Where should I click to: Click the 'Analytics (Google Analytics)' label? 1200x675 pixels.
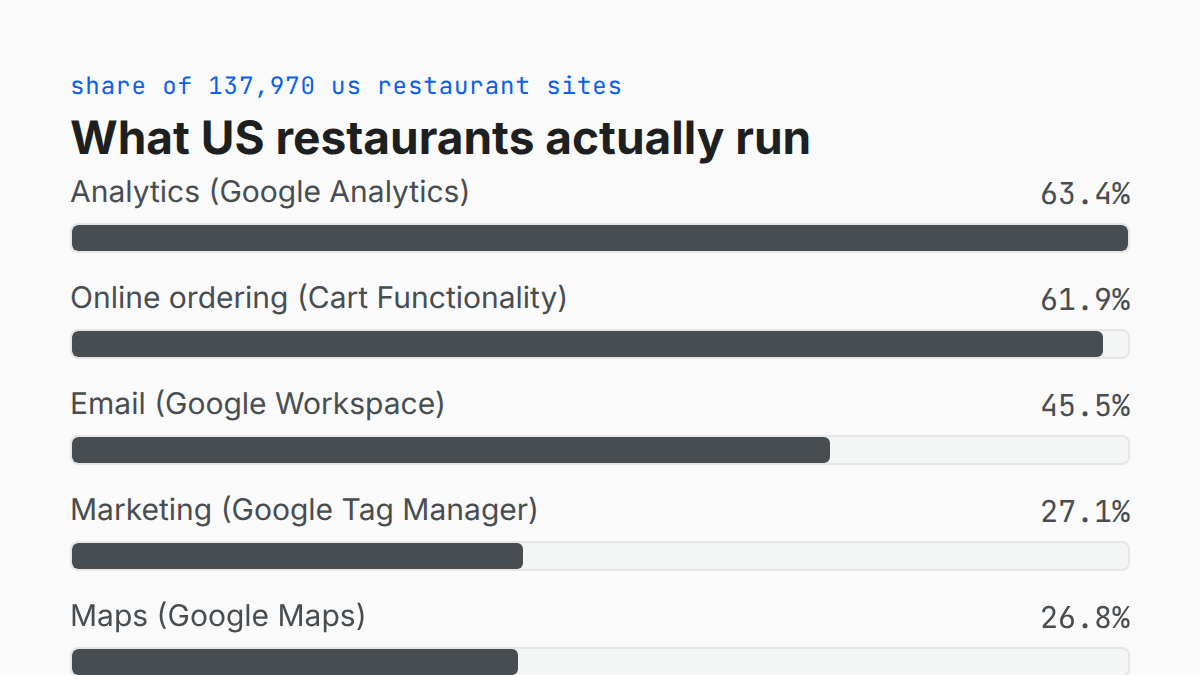tap(270, 192)
